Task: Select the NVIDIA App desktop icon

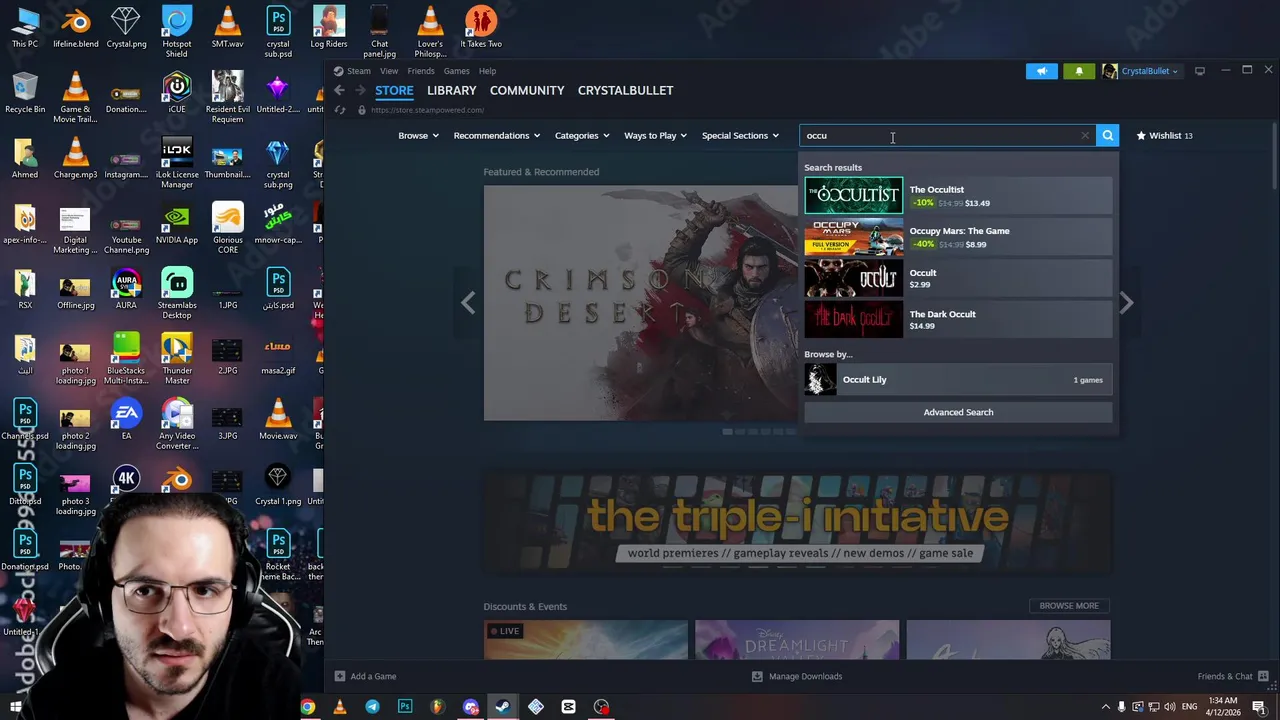Action: [x=177, y=224]
